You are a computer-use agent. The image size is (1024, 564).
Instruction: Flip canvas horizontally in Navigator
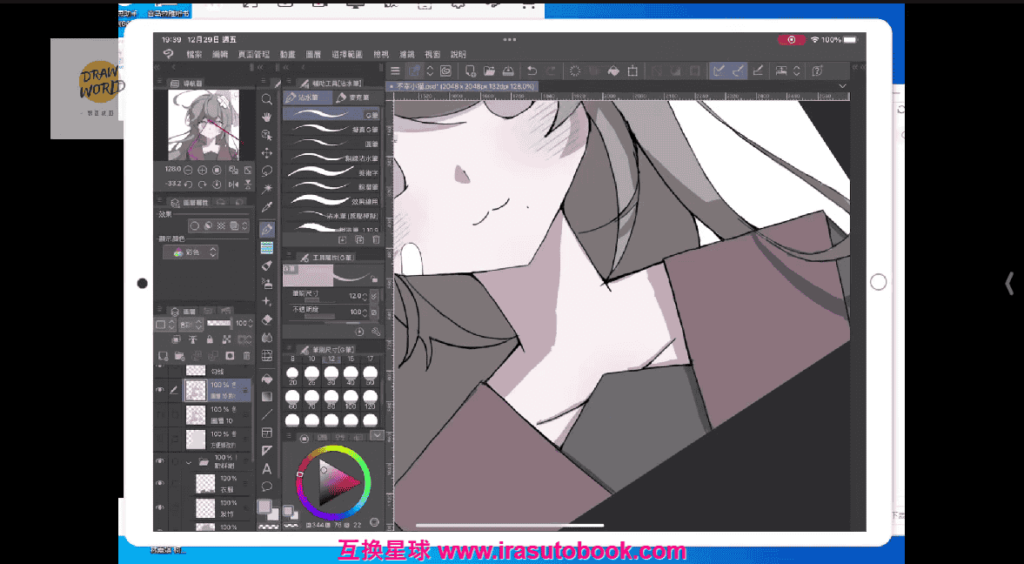[234, 184]
